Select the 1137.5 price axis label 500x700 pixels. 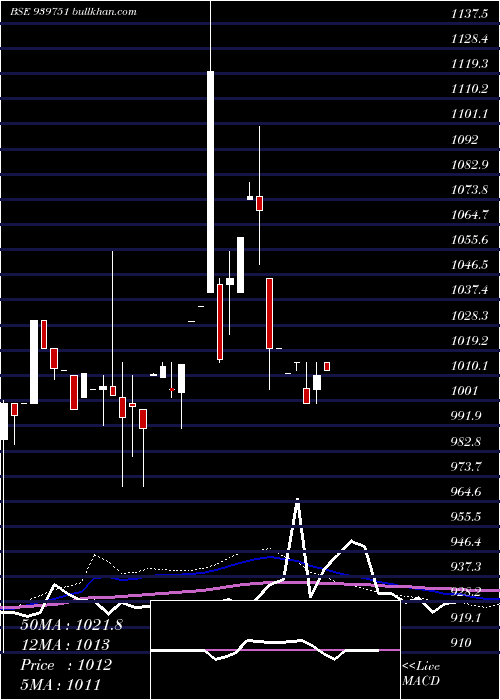click(x=469, y=14)
